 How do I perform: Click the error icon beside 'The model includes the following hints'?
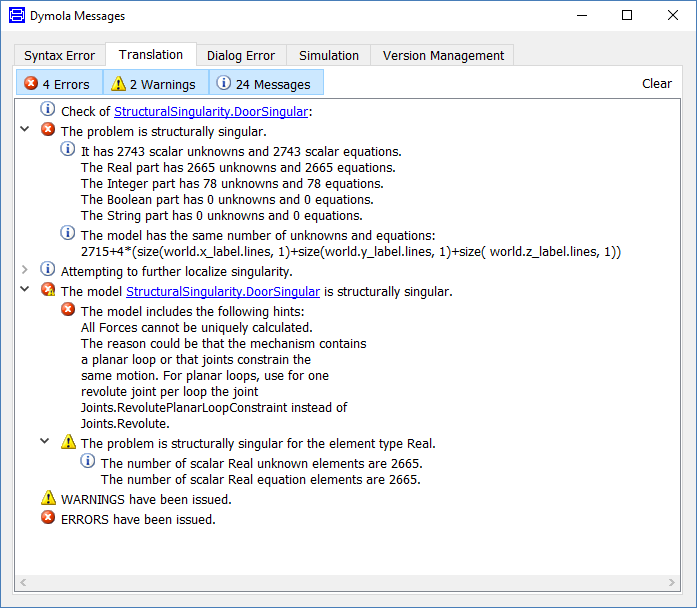pyautogui.click(x=68, y=309)
